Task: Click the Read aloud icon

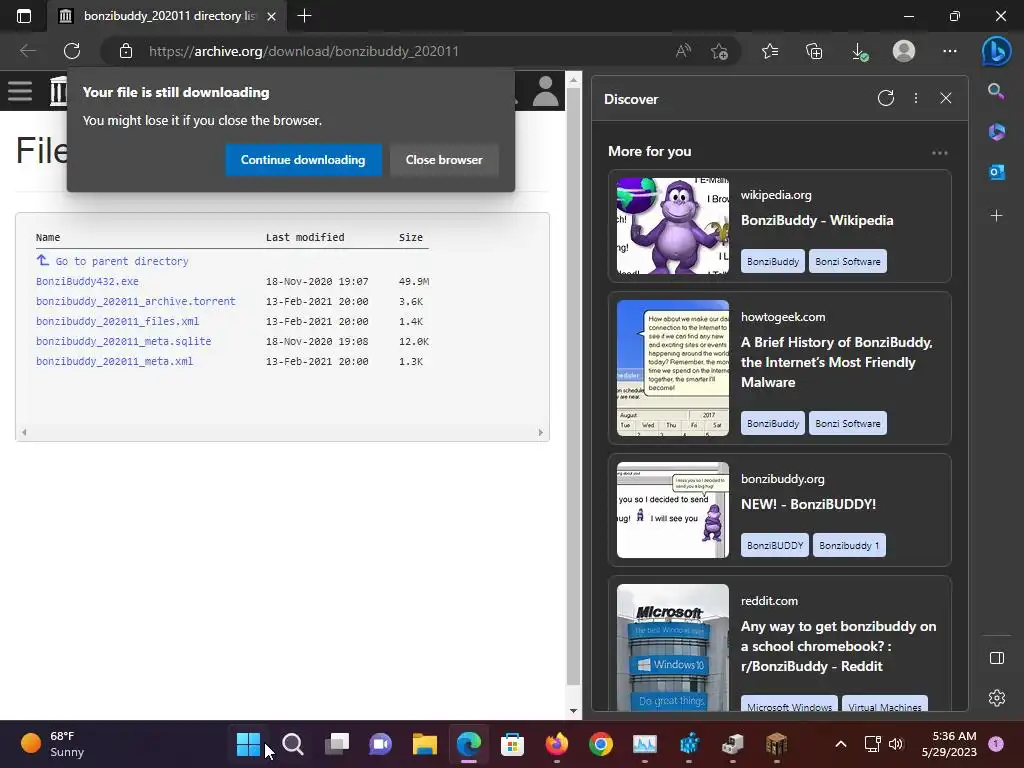Action: [x=683, y=51]
